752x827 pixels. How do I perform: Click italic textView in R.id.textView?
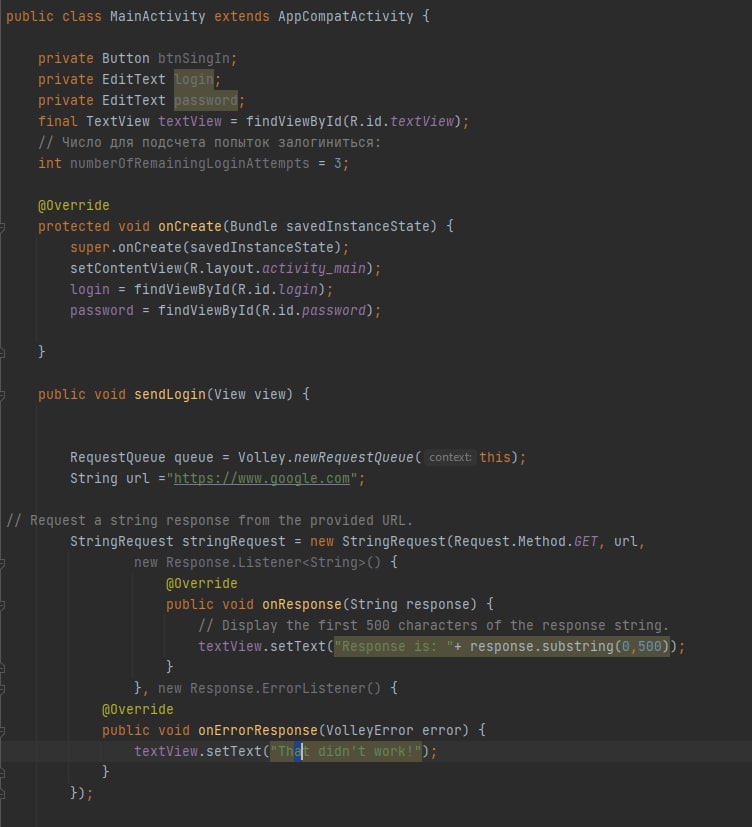tap(422, 121)
